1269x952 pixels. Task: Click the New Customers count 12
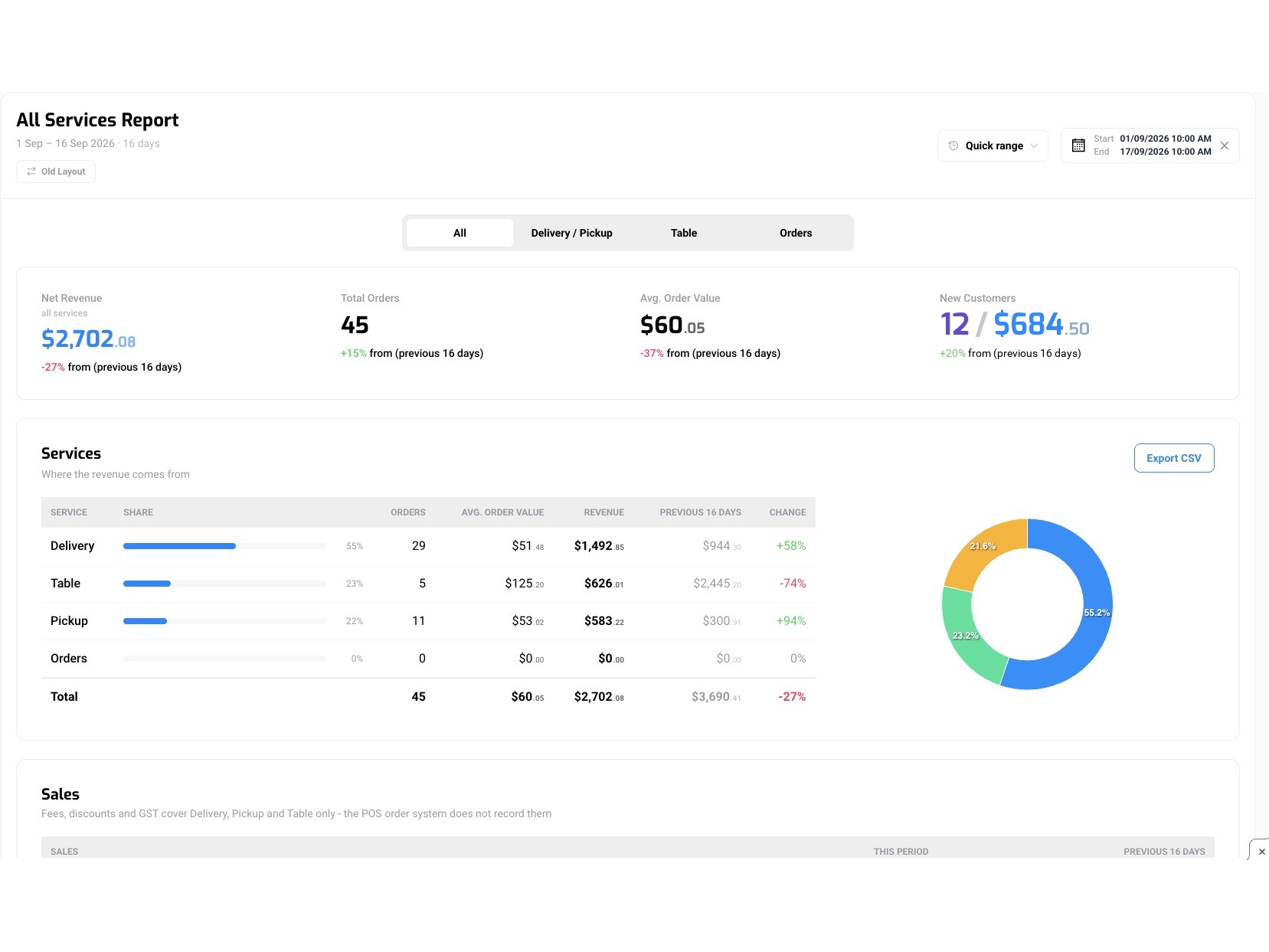tap(954, 324)
